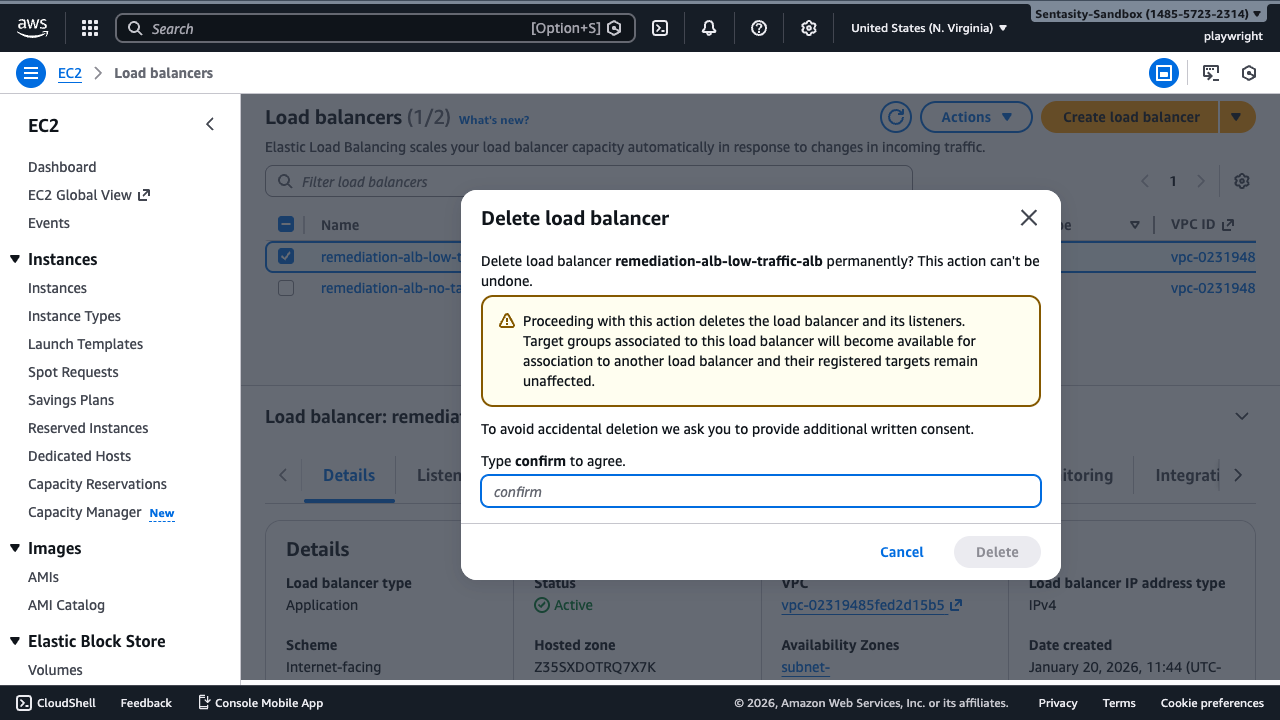1280x720 pixels.
Task: Open the Actions dropdown
Action: point(975,117)
